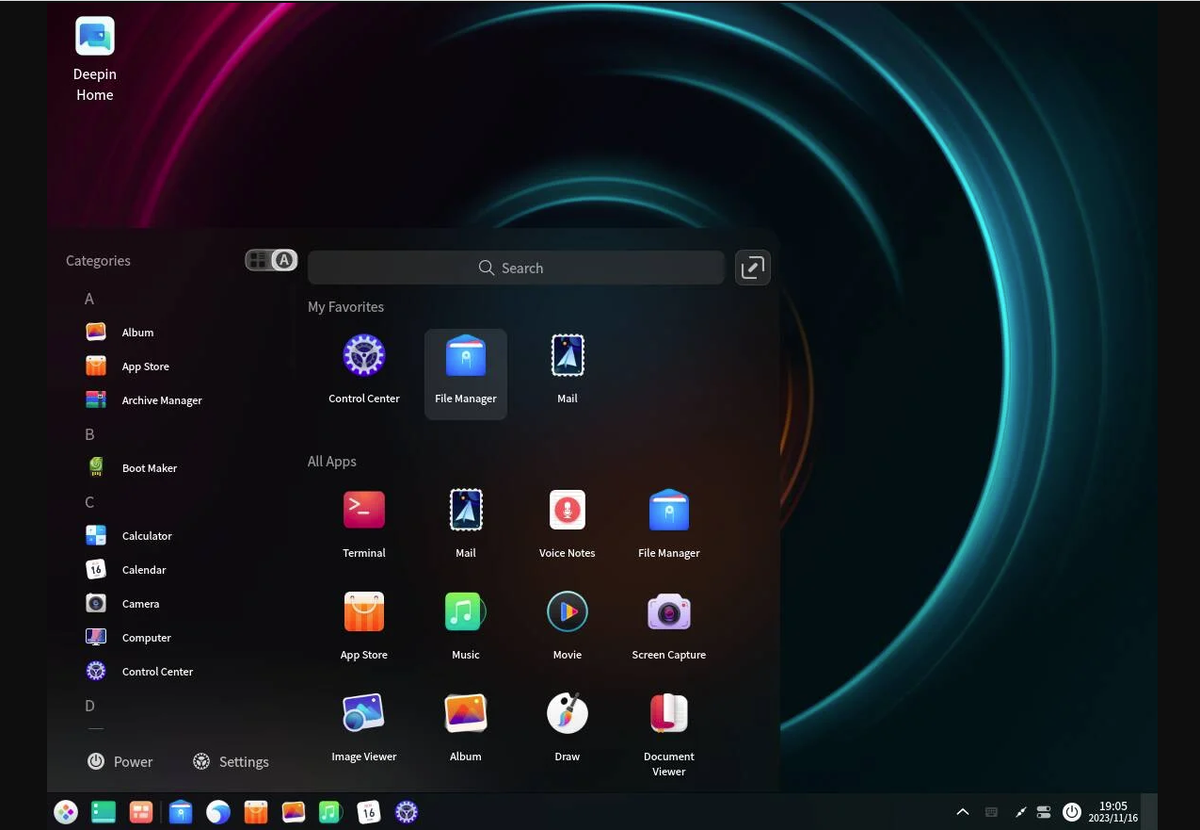The width and height of the screenshot is (1200, 830).
Task: Start the Movie player app
Action: click(567, 611)
